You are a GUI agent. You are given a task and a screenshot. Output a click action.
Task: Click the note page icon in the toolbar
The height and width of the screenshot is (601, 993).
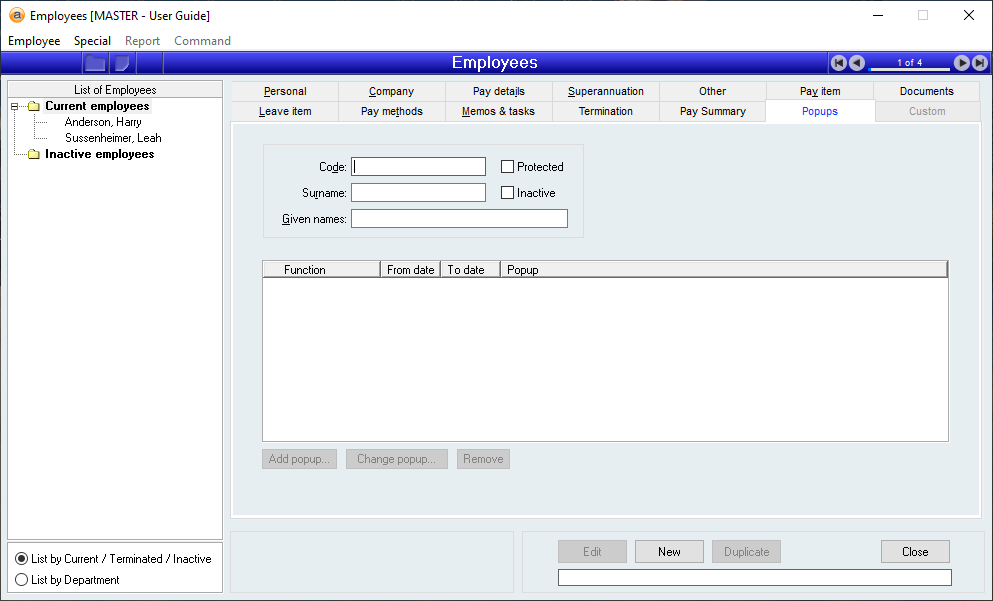pos(122,63)
